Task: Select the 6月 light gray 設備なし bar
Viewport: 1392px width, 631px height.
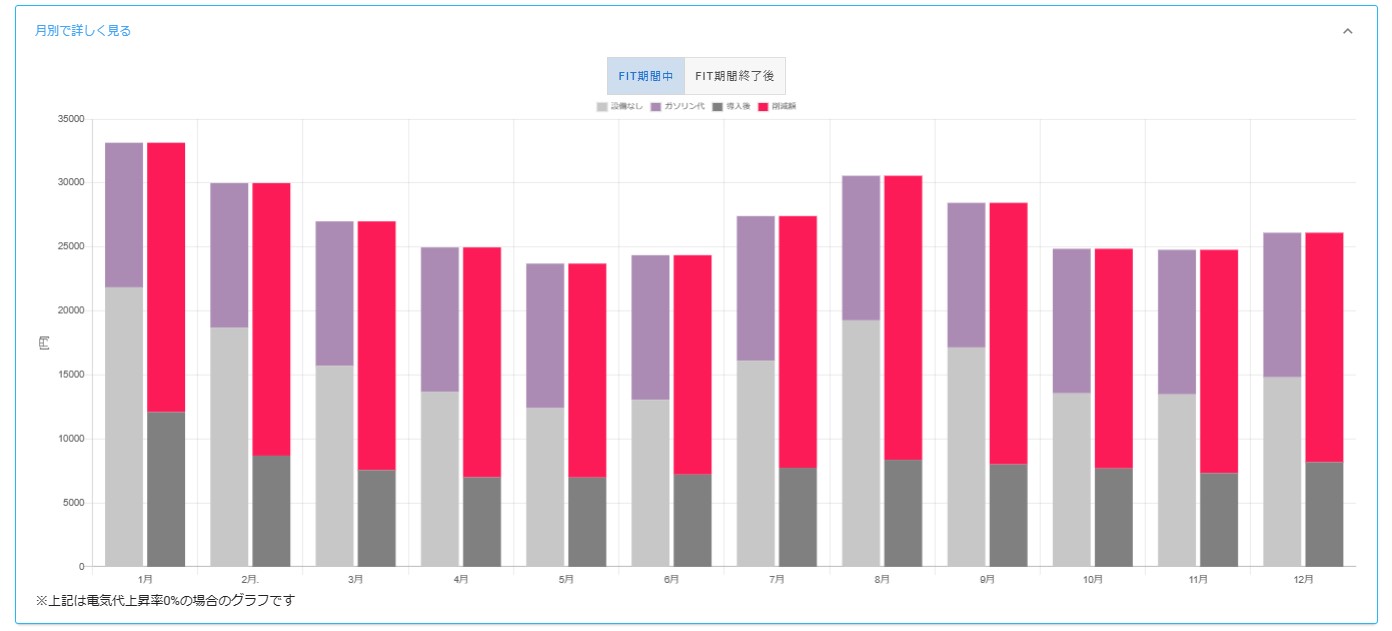Action: pos(651,483)
